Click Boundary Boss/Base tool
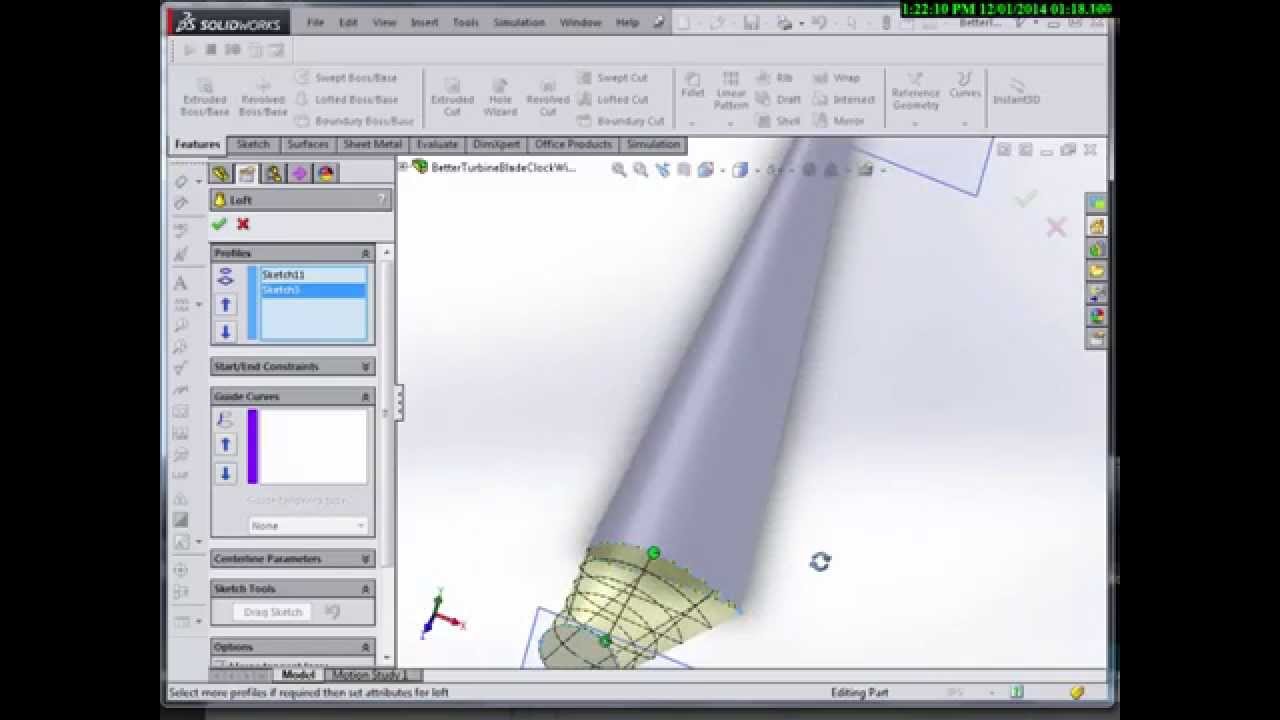 click(x=354, y=121)
